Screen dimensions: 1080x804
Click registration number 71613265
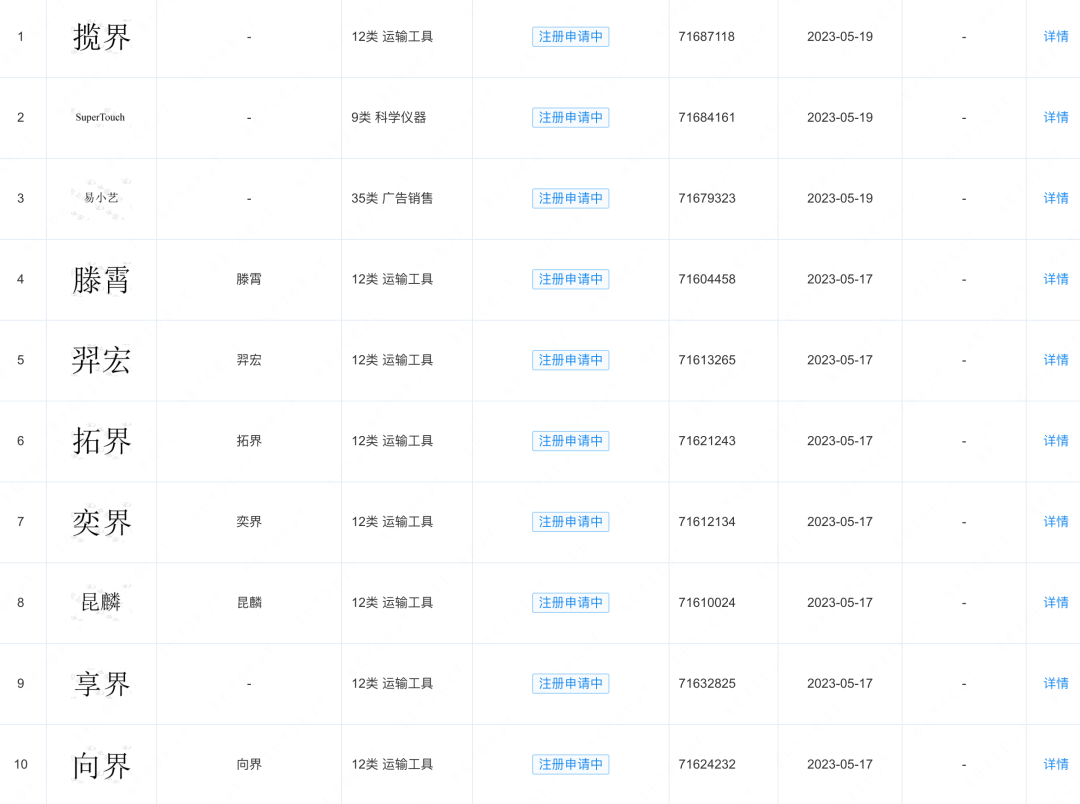pos(707,360)
